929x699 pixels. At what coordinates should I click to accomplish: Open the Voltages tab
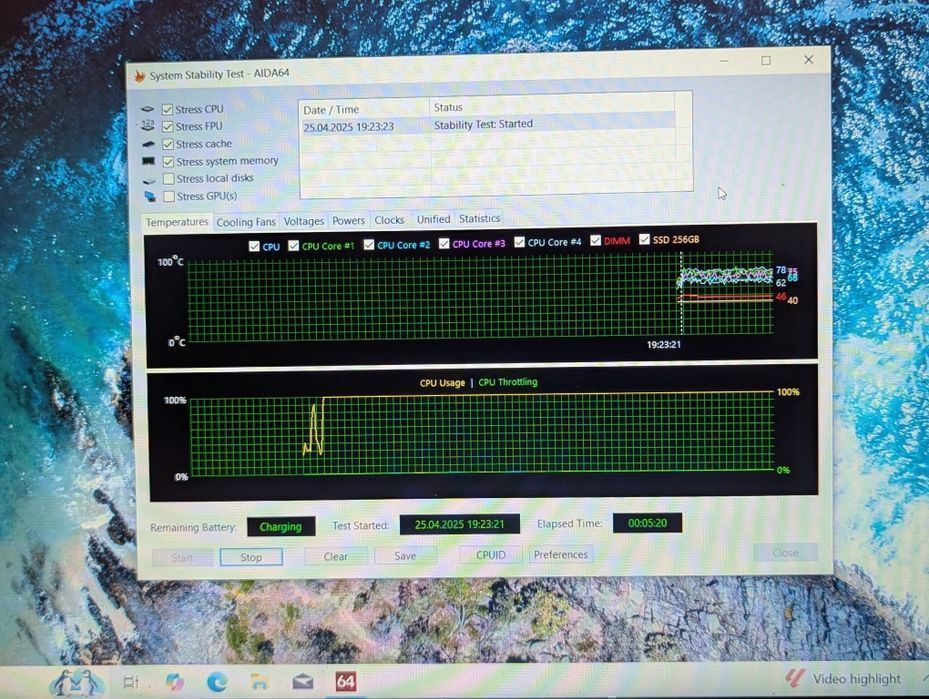303,221
